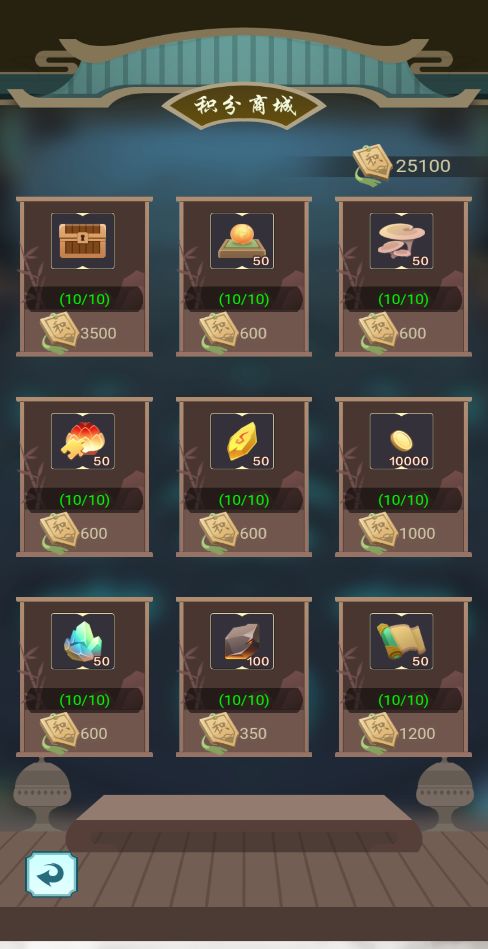Select the treasure chest item icon
Viewport: 488px width, 949px height.
(x=82, y=241)
